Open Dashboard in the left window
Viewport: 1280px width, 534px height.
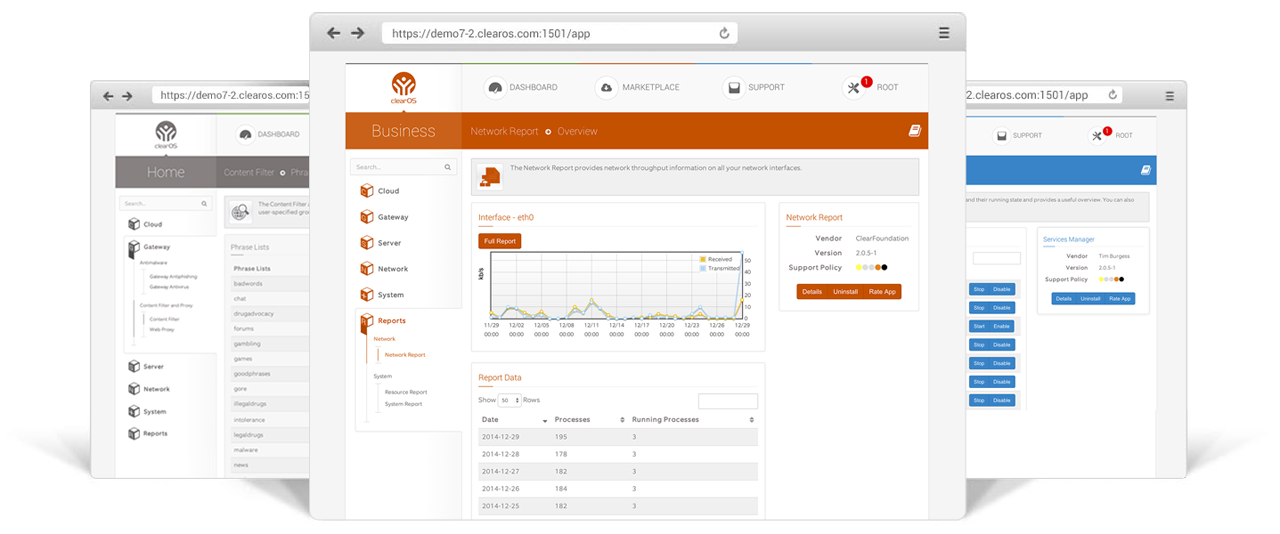pyautogui.click(x=268, y=134)
